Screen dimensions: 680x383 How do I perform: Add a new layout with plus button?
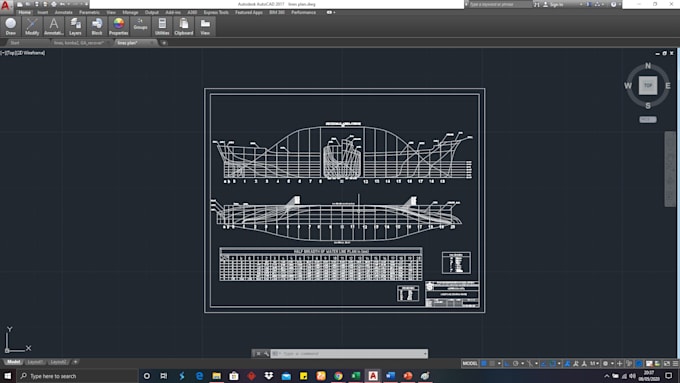tap(75, 362)
